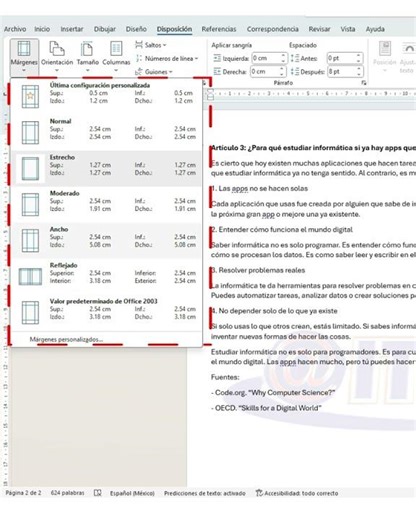Open the Orientación options
Image resolution: width=416 pixels, height=520 pixels.
tap(57, 56)
